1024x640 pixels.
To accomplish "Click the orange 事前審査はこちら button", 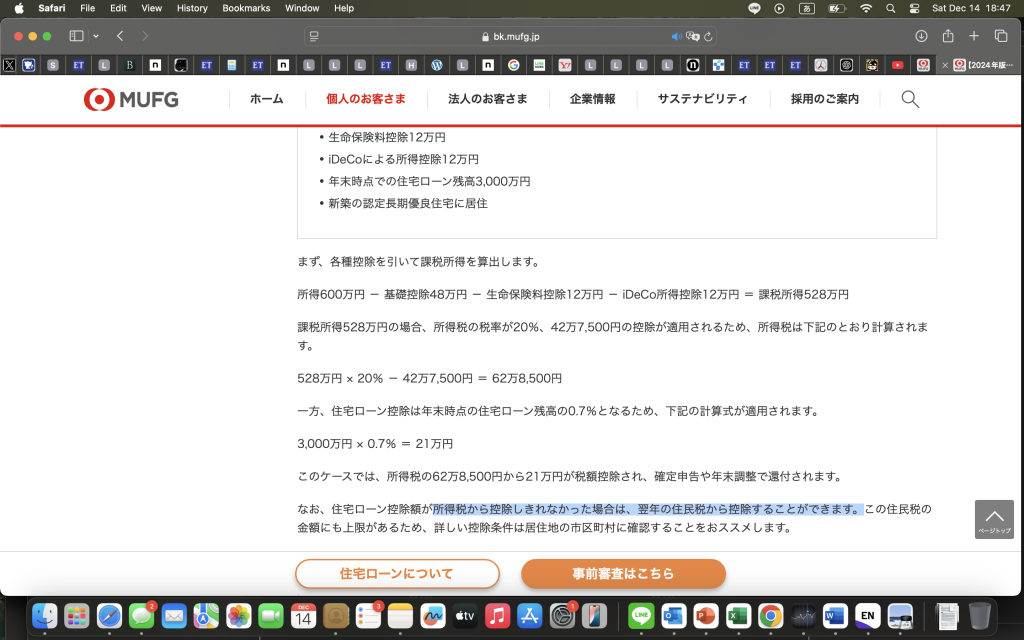I will (623, 574).
